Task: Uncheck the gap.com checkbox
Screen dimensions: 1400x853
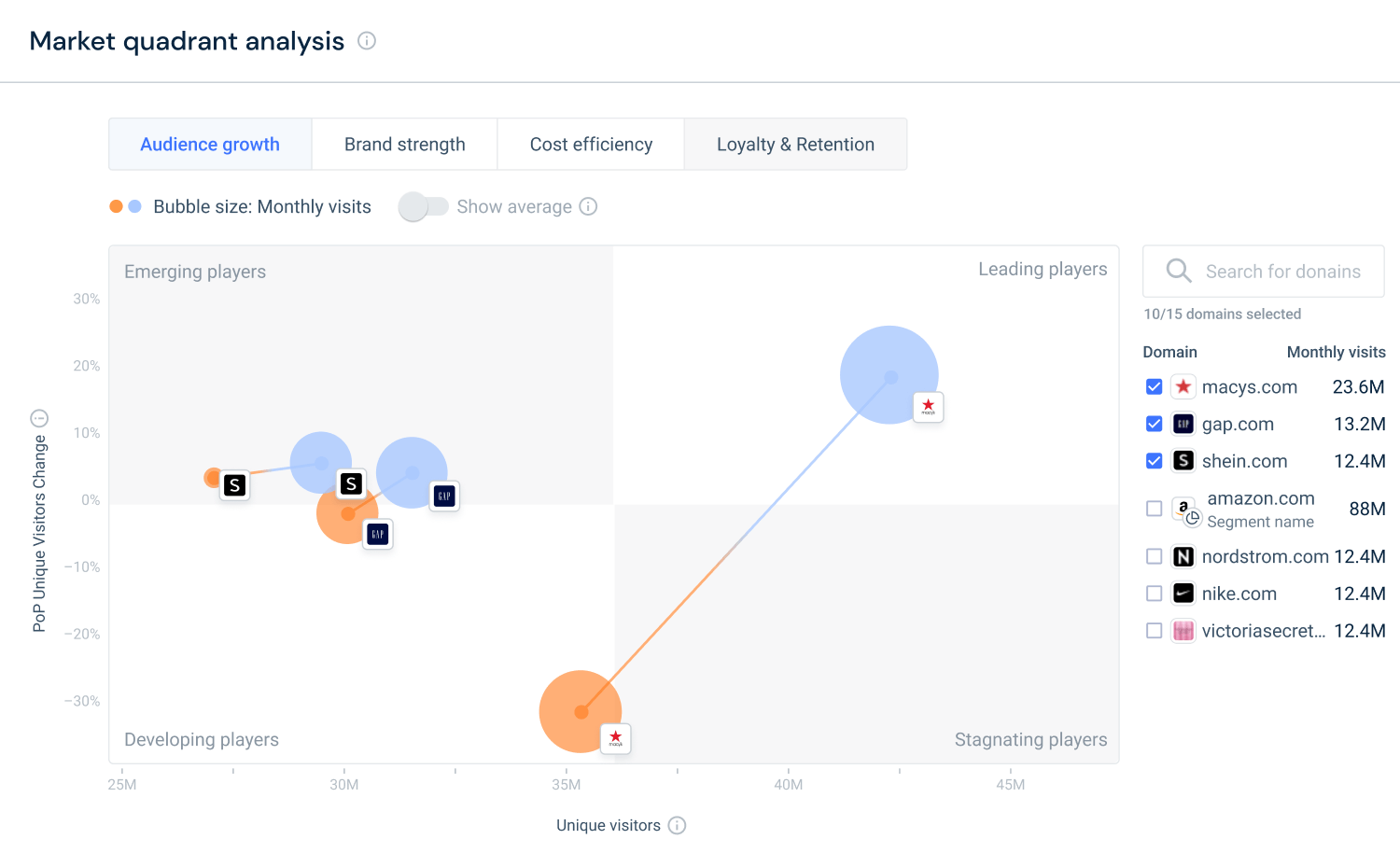Action: 1154,424
